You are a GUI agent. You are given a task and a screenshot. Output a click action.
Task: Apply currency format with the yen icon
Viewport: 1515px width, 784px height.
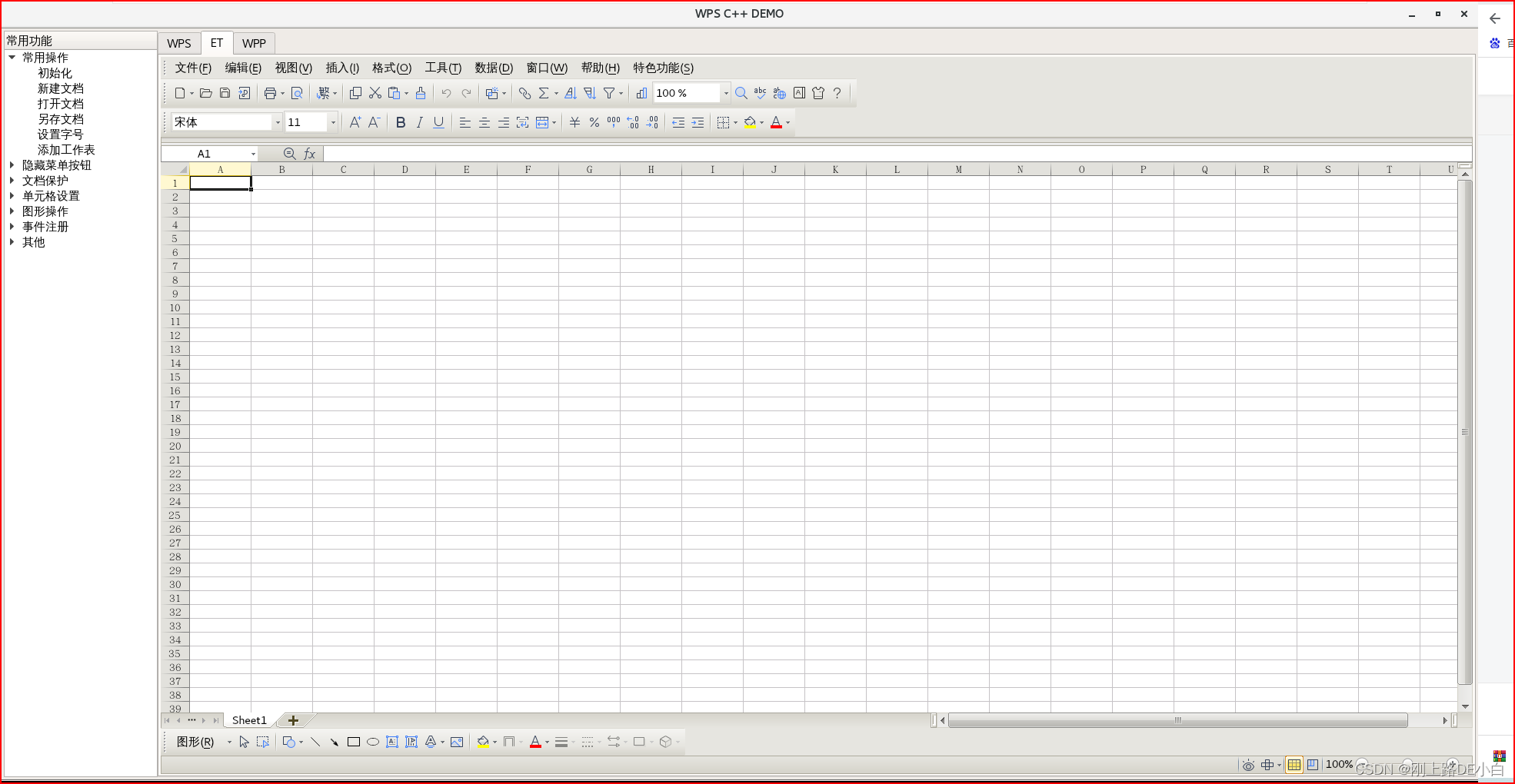(x=574, y=122)
